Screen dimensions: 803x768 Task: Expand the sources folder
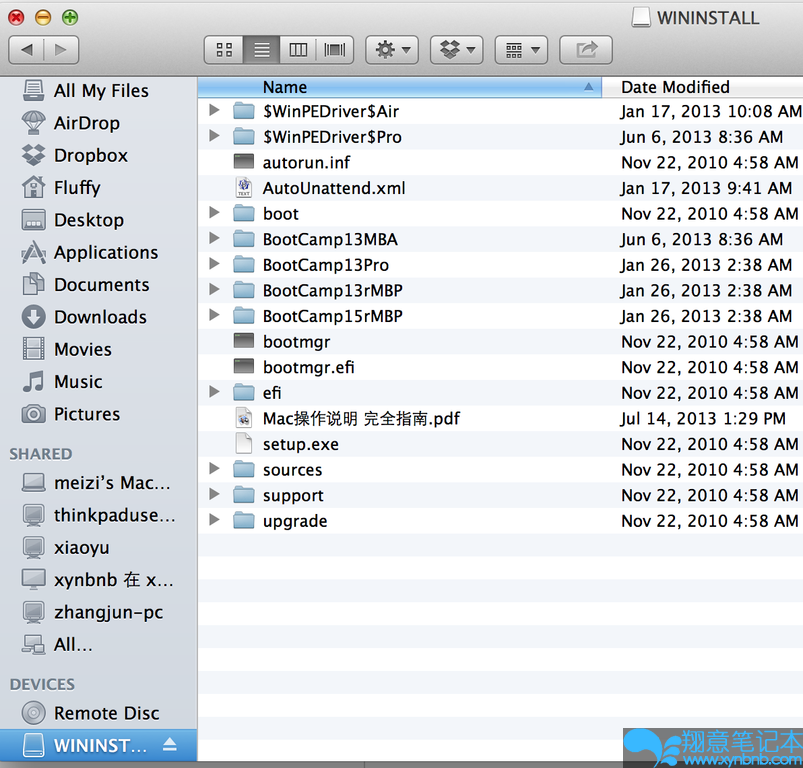tap(215, 468)
